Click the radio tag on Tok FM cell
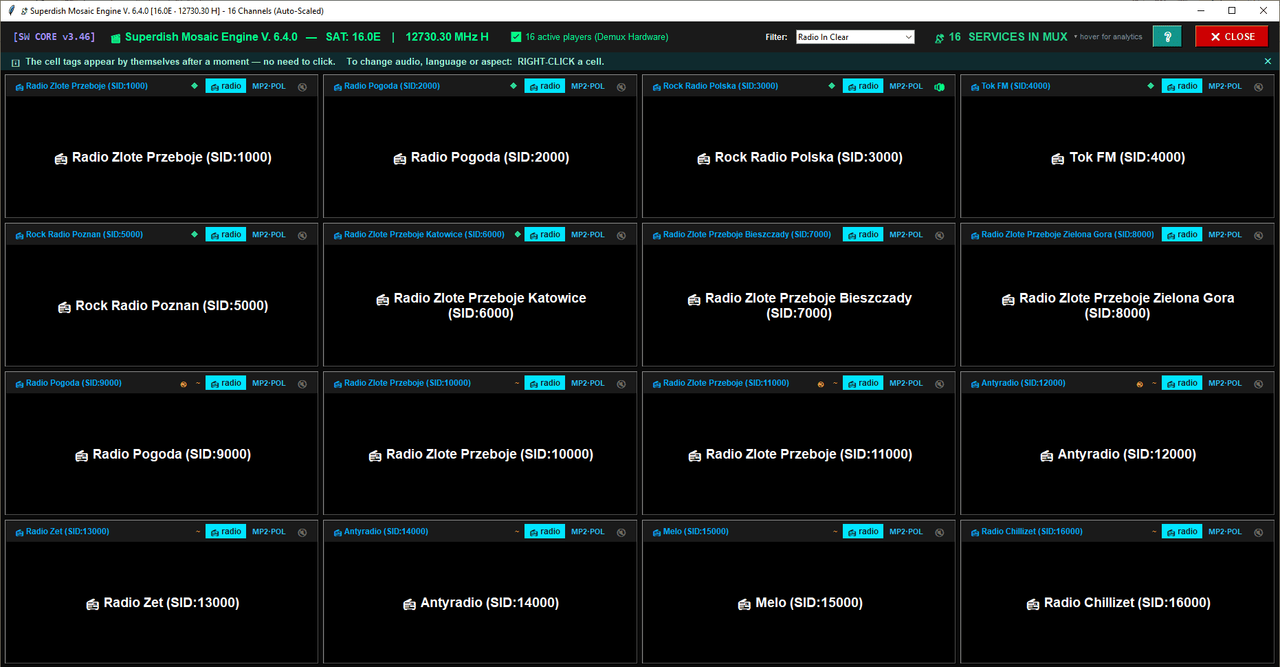Screen dimensions: 1280x667 tap(1182, 86)
